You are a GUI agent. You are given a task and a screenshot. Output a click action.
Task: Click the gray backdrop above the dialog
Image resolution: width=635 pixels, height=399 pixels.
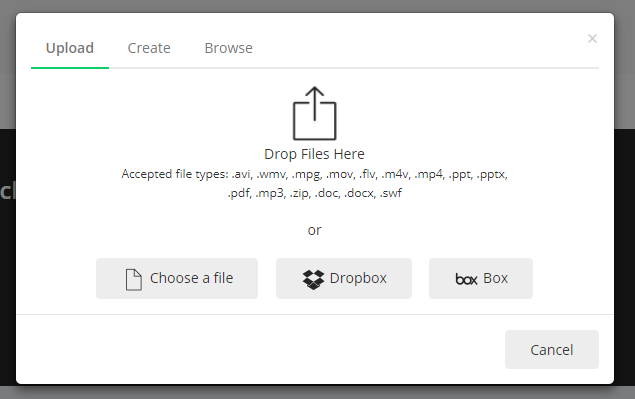318,6
